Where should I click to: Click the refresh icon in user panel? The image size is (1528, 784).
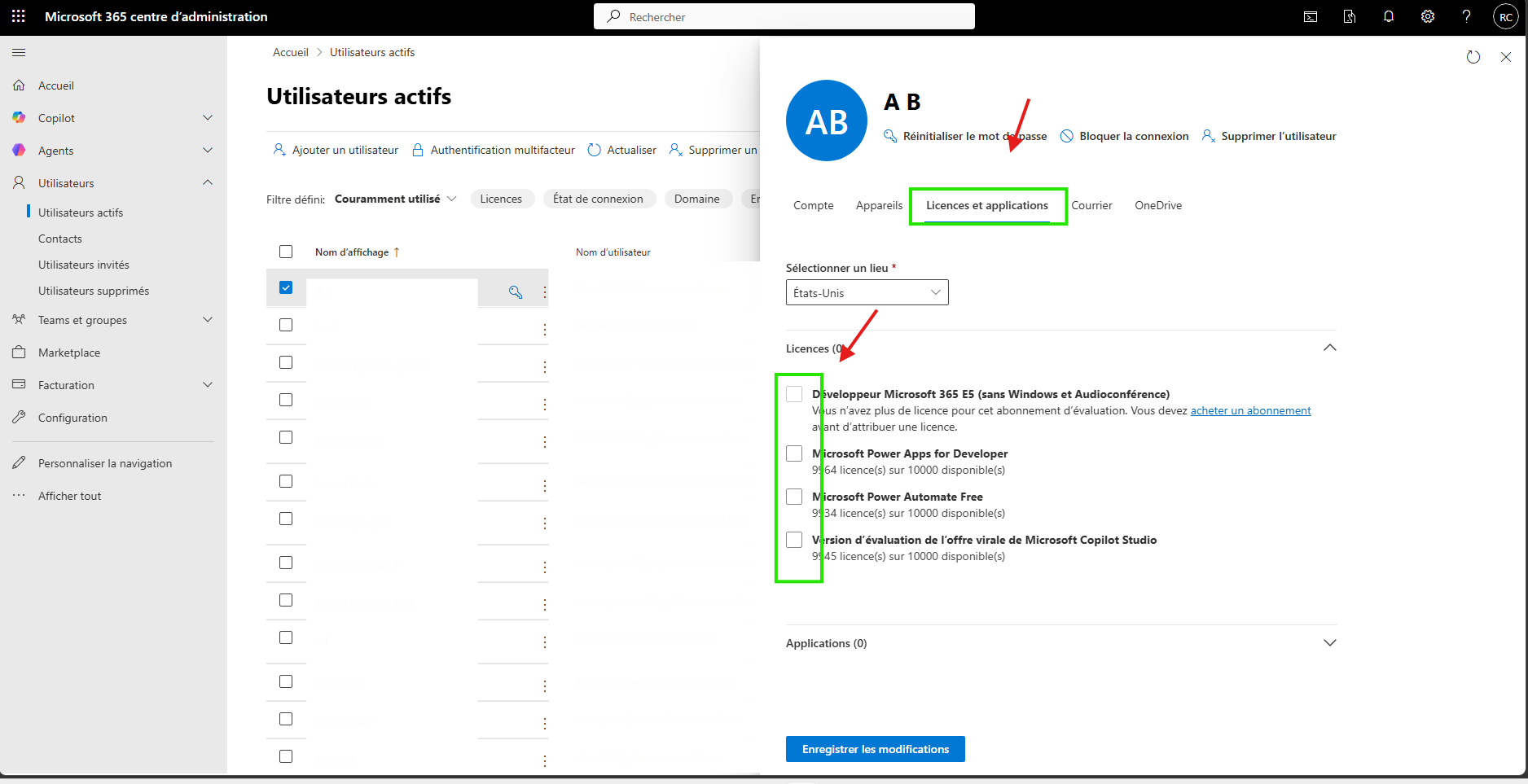click(1473, 57)
